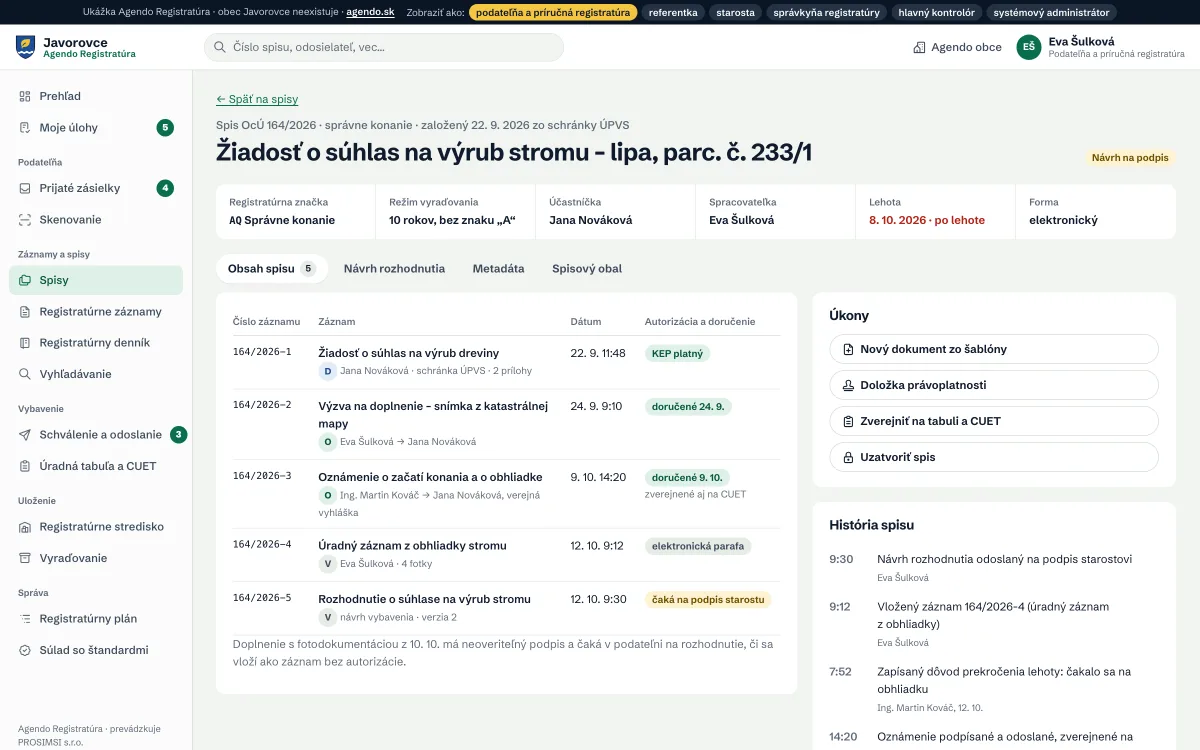Switch view to systémový administrátor role
The width and height of the screenshot is (1200, 750).
1051,13
